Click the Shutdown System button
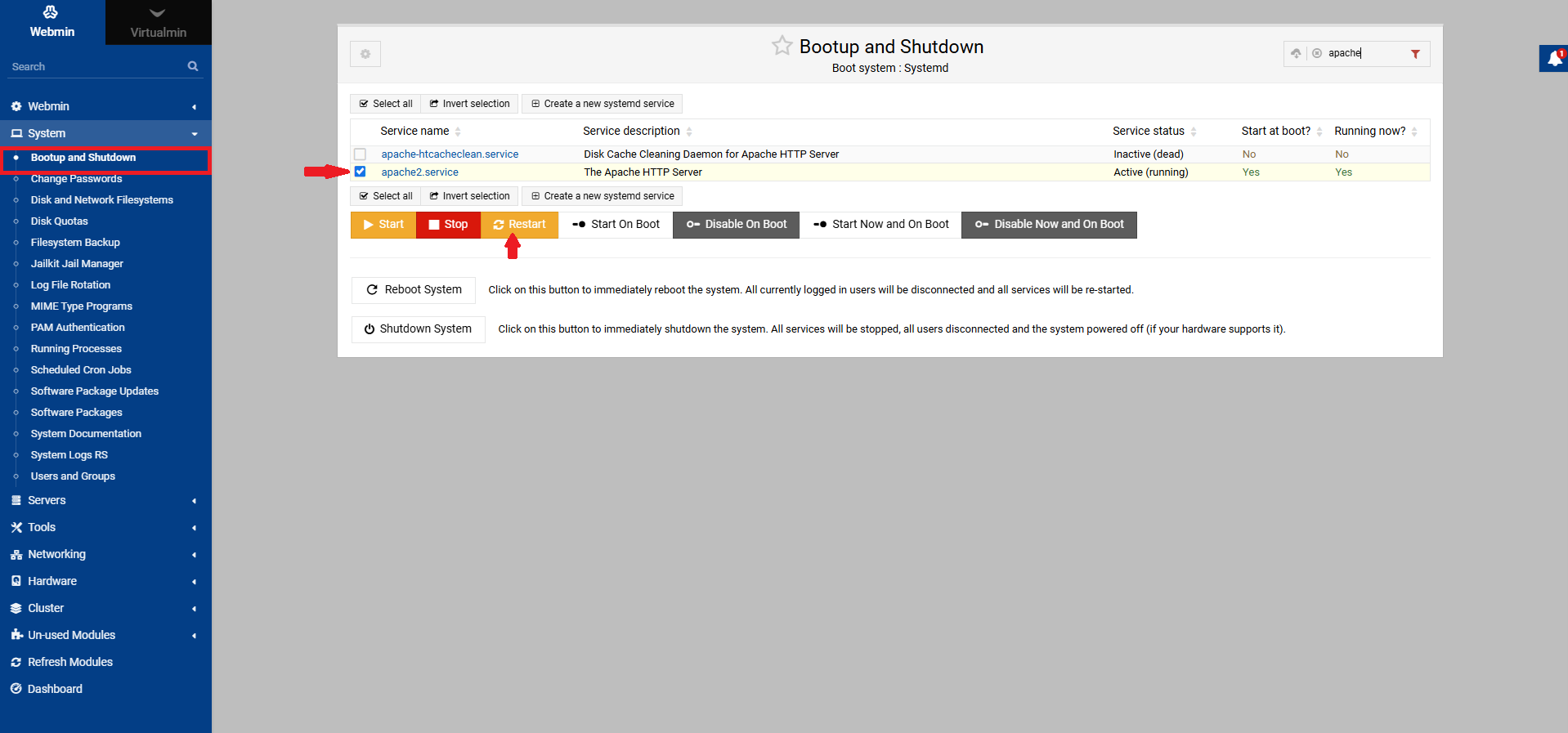The image size is (1568, 733). pyautogui.click(x=418, y=329)
